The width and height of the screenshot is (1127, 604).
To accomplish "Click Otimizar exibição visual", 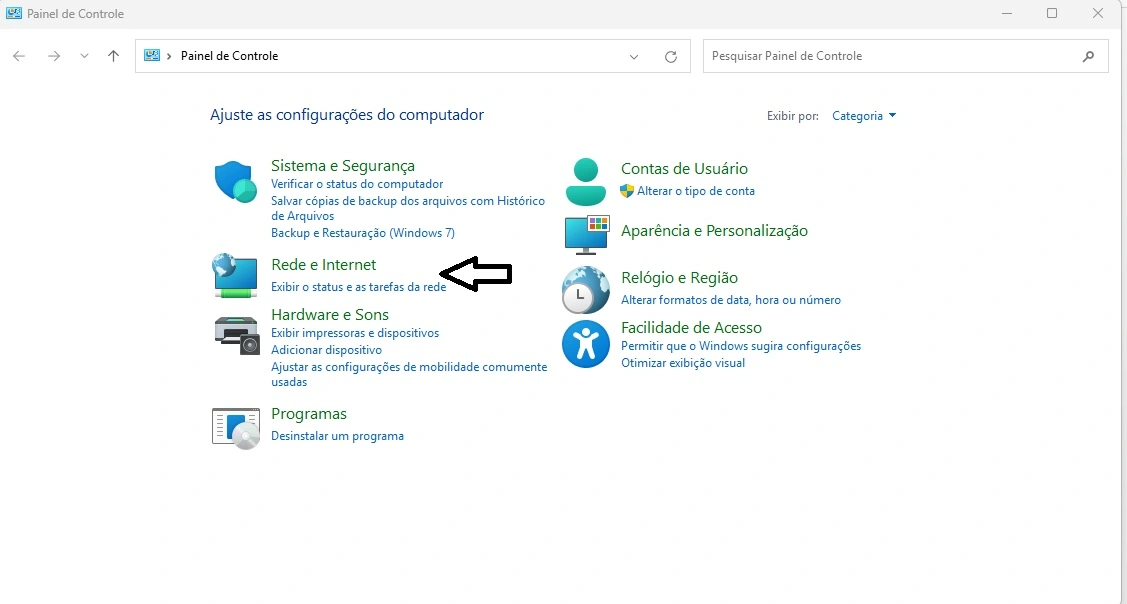I will (x=683, y=363).
